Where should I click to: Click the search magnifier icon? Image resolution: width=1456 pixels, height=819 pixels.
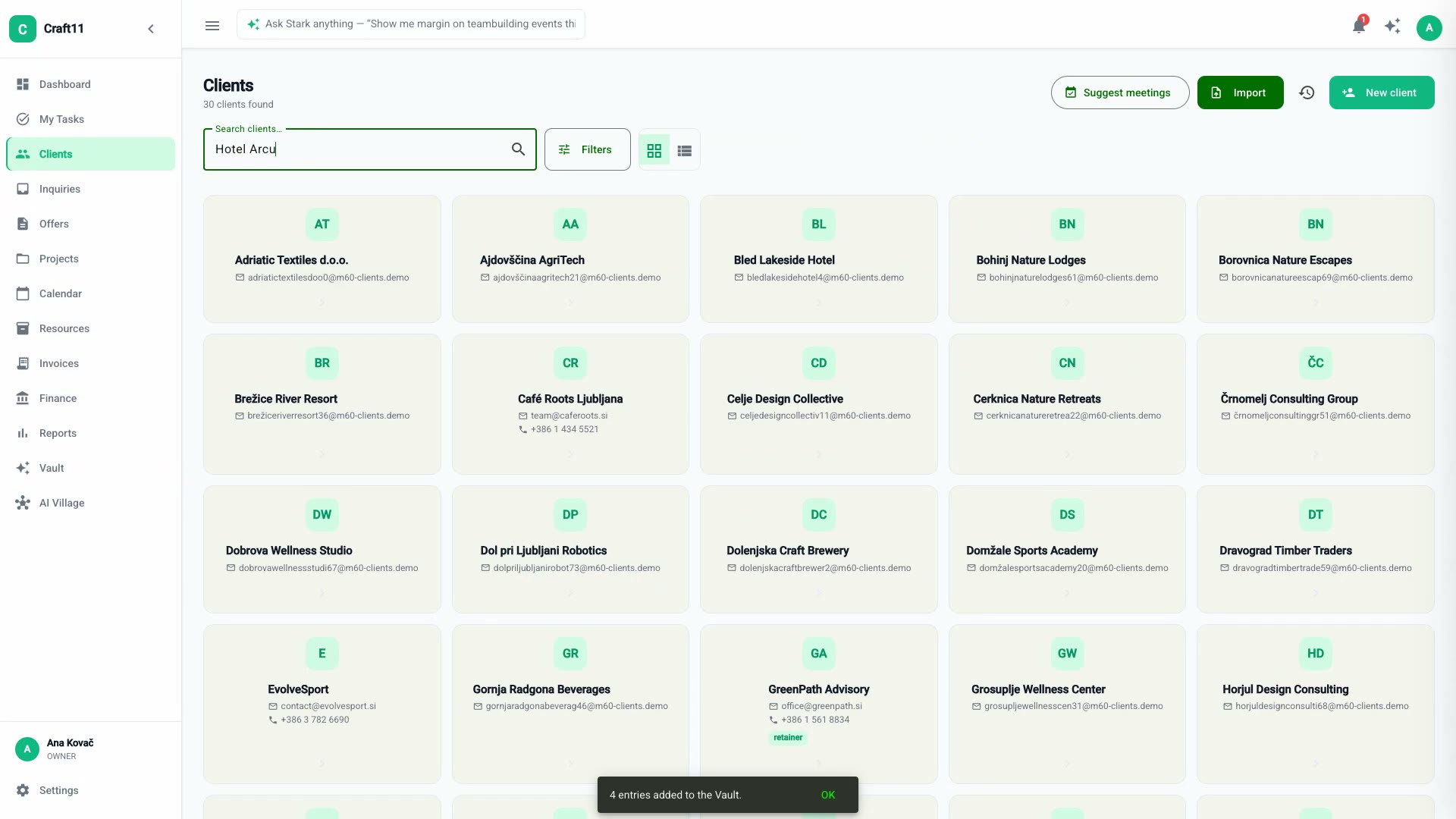coord(518,149)
